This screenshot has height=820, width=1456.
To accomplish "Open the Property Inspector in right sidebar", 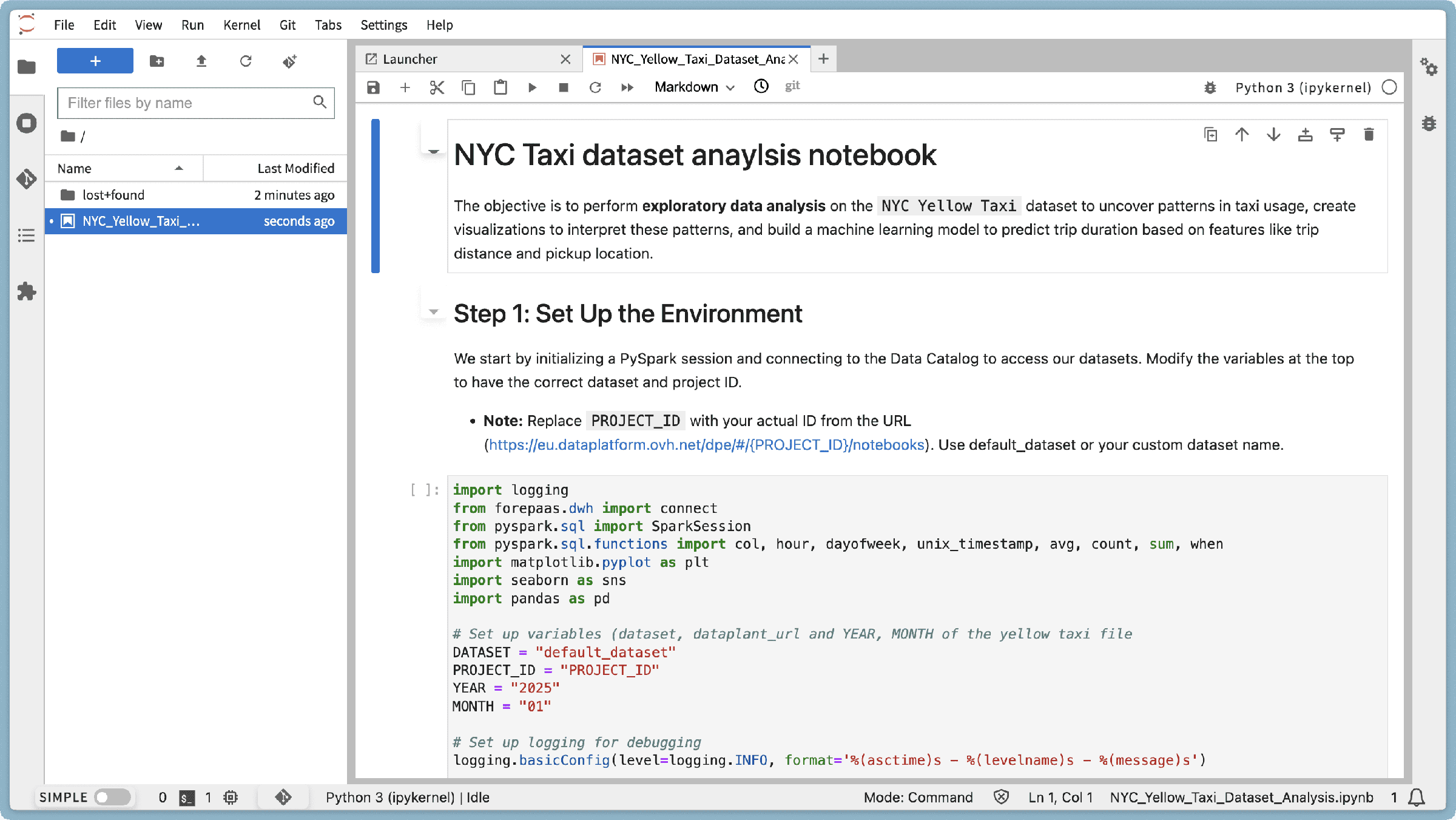I will click(1429, 67).
